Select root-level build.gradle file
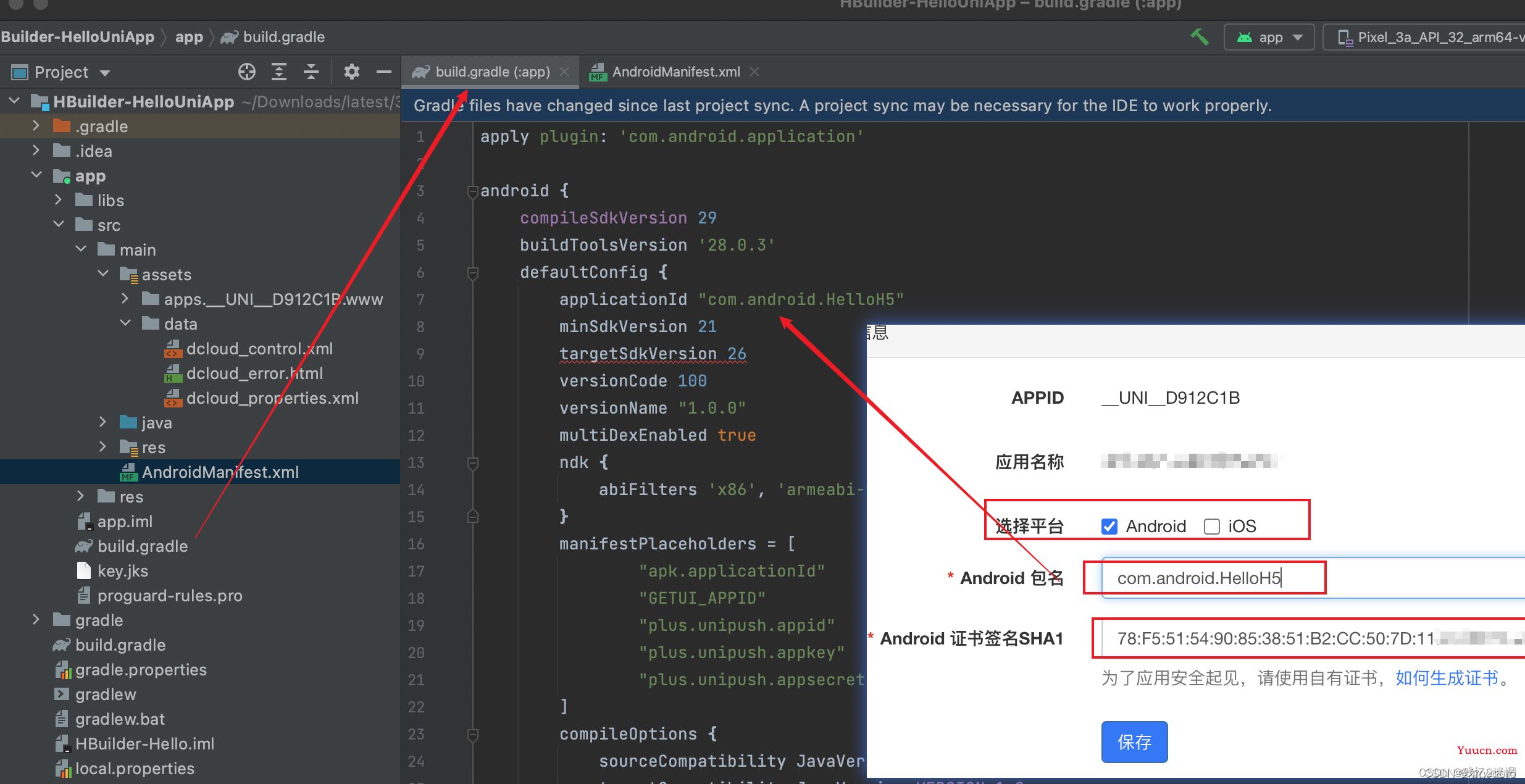 (x=110, y=645)
